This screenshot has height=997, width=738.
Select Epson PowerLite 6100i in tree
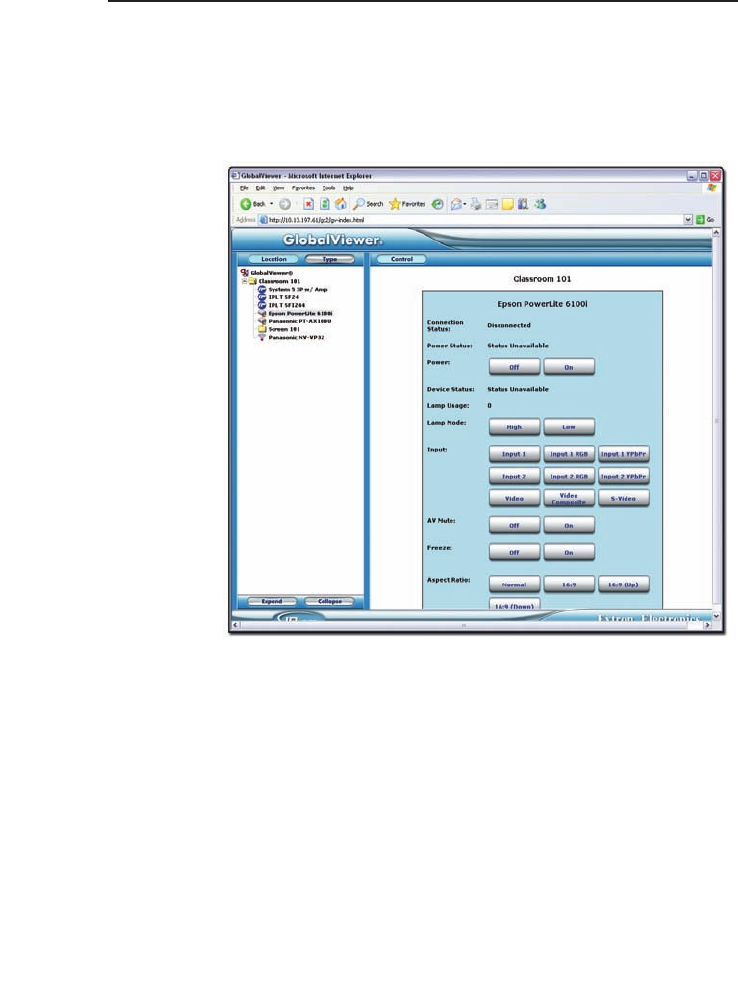coord(295,313)
